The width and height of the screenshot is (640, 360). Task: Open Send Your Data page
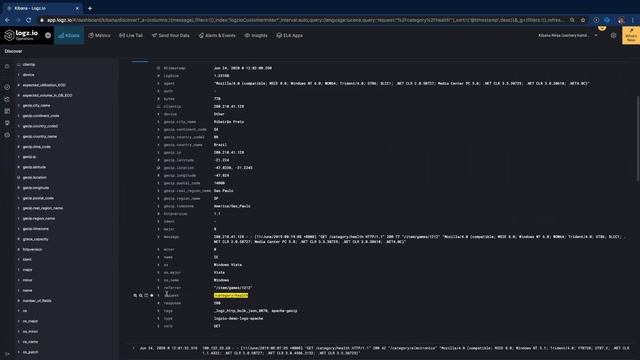coord(171,36)
